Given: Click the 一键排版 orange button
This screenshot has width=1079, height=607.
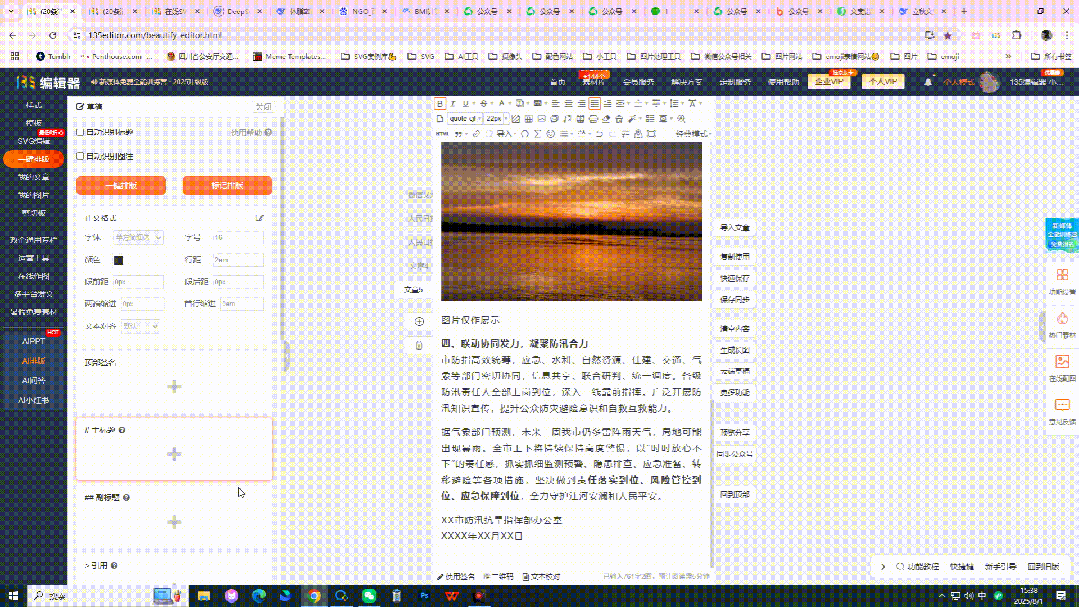Looking at the screenshot, I should pyautogui.click(x=121, y=184).
